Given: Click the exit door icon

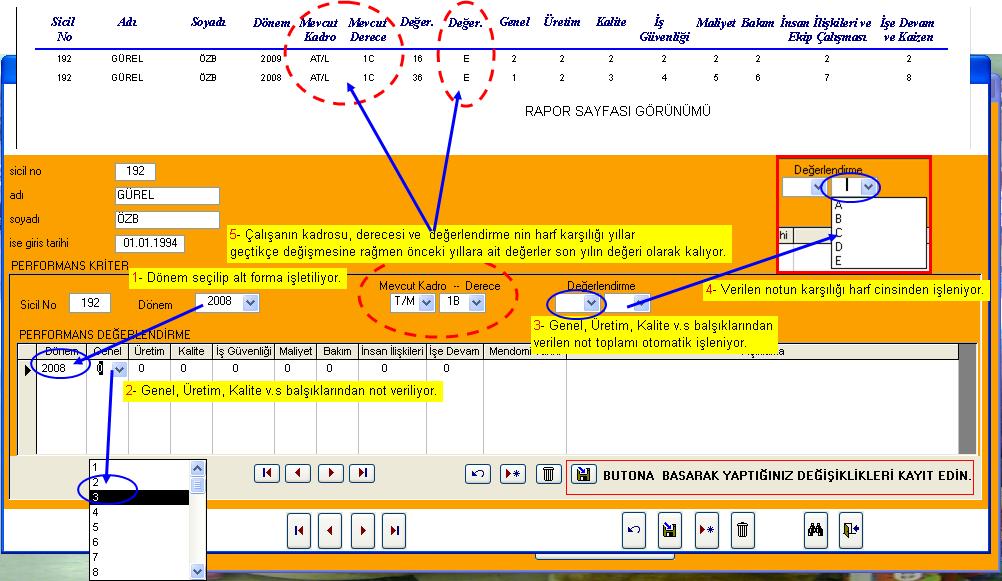Looking at the screenshot, I should tap(849, 531).
